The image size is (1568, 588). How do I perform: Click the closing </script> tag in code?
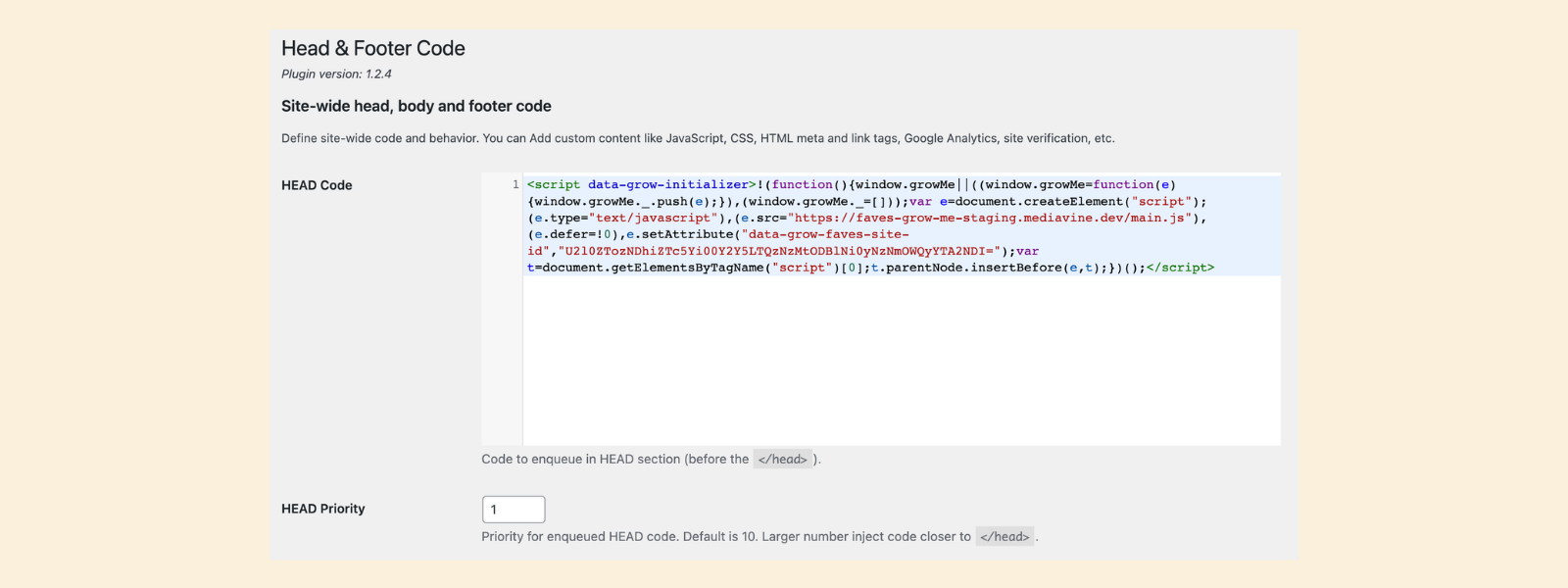[1180, 268]
